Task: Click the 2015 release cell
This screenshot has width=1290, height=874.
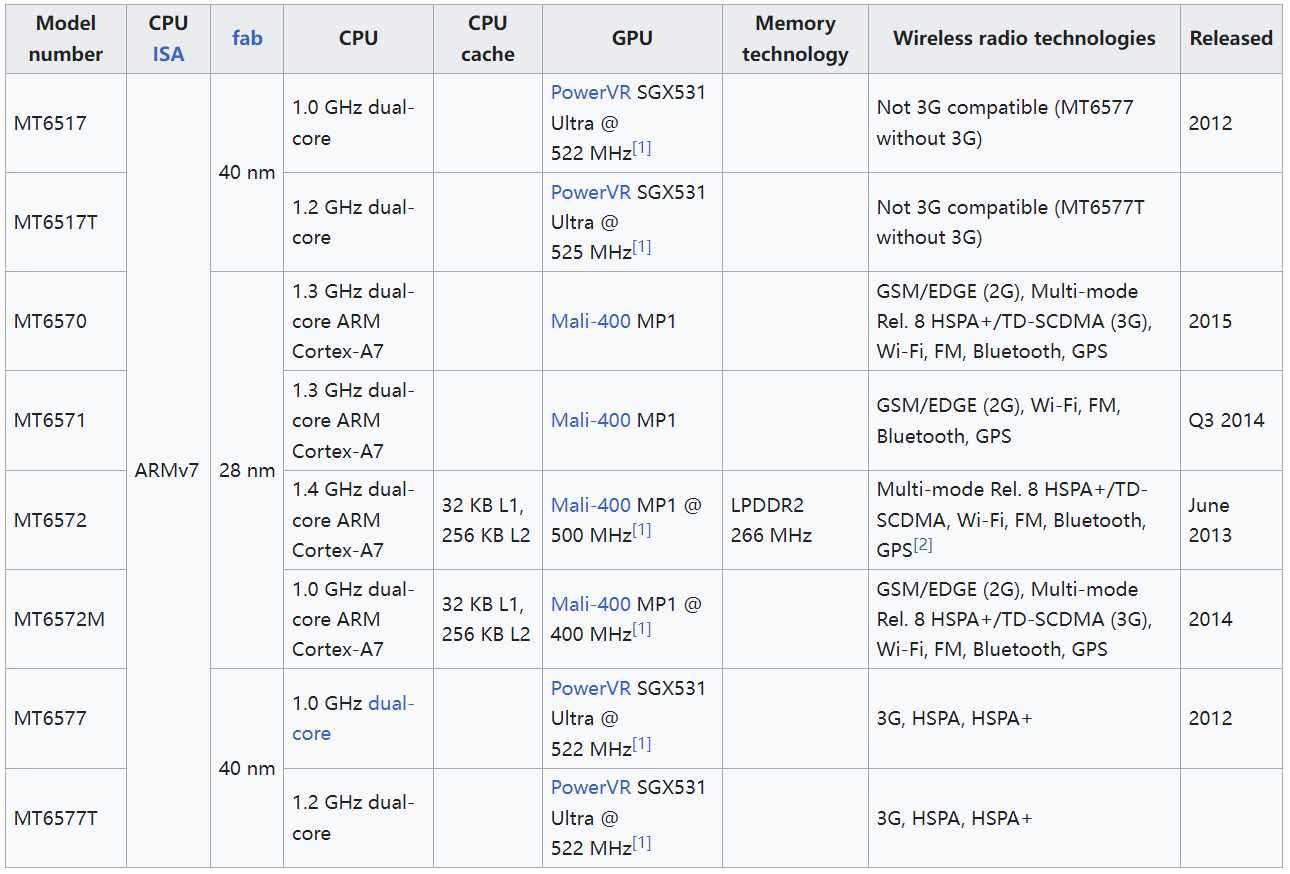Action: (1231, 321)
